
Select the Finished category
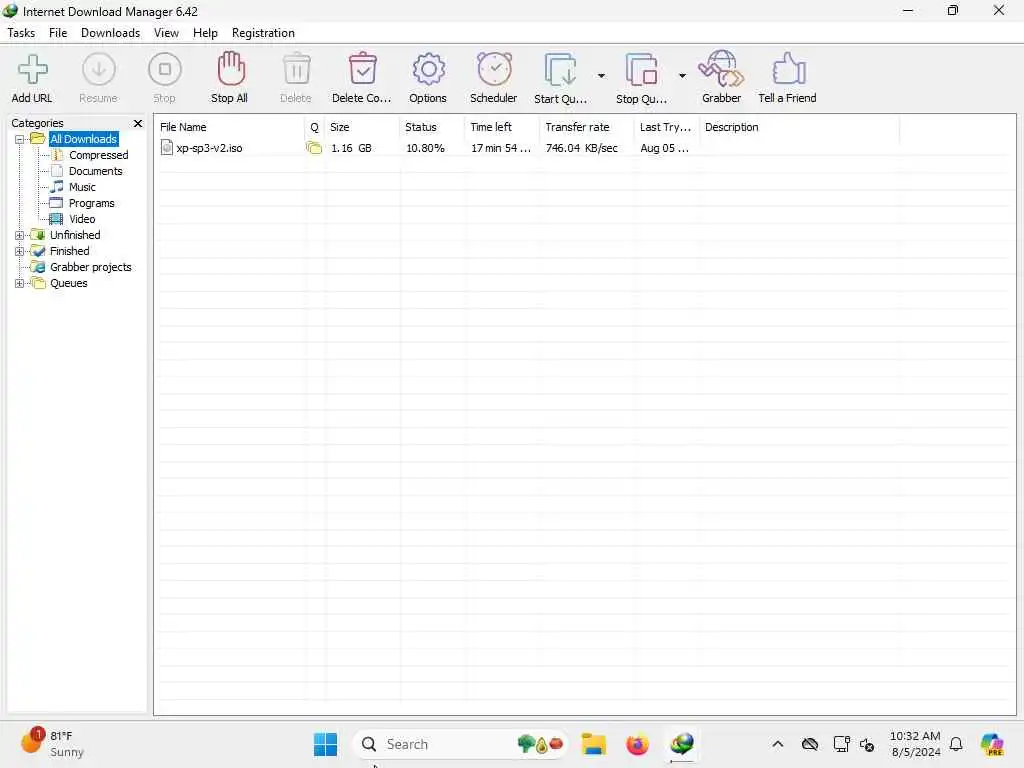pyautogui.click(x=69, y=251)
